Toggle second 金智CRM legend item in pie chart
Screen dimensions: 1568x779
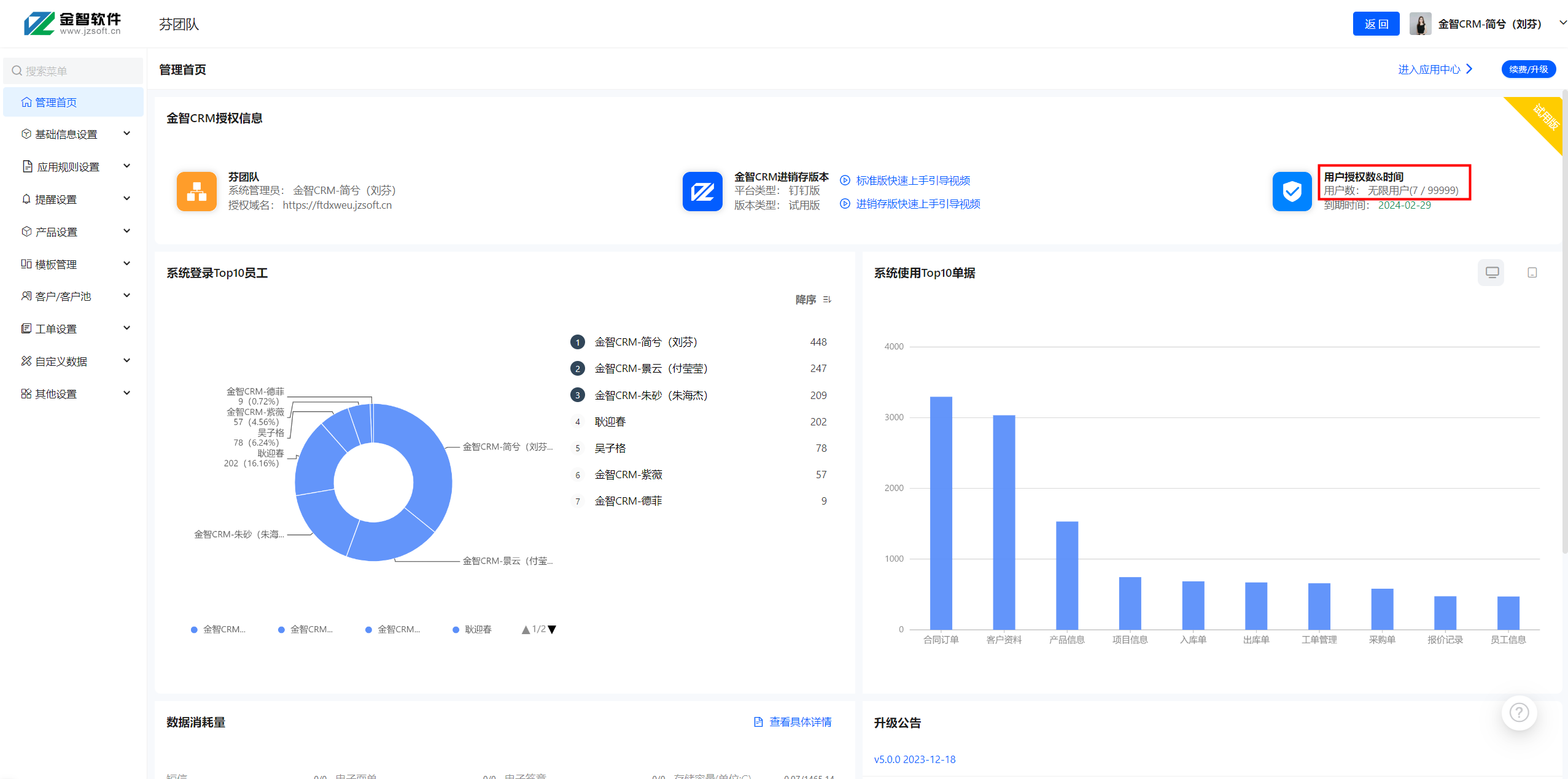coord(305,630)
